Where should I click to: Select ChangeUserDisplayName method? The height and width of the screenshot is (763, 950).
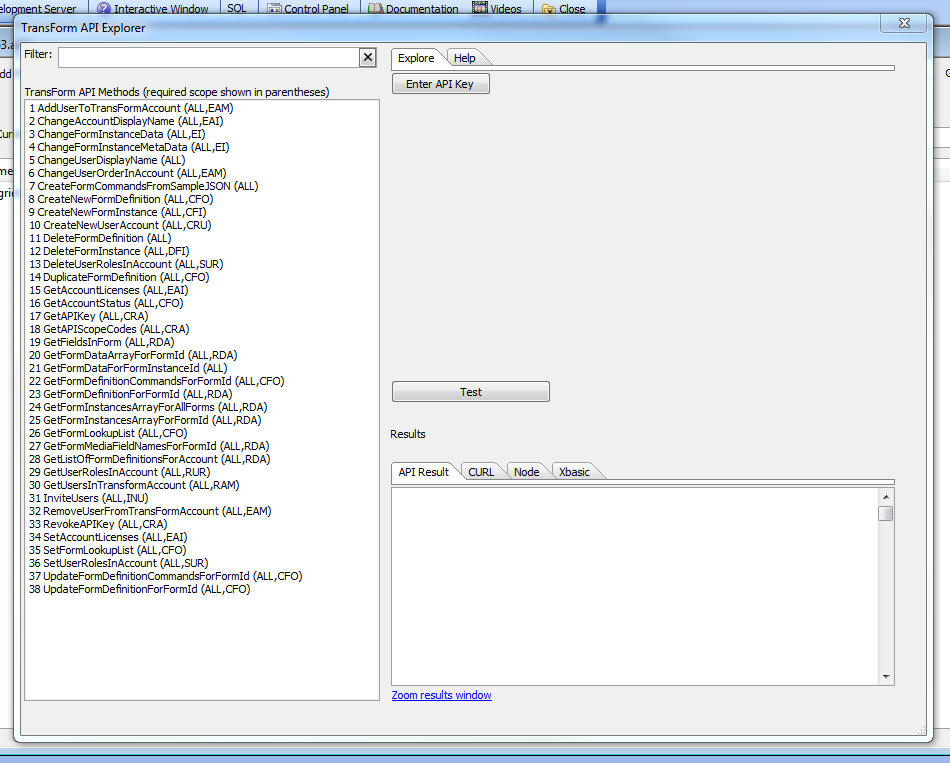pos(107,160)
